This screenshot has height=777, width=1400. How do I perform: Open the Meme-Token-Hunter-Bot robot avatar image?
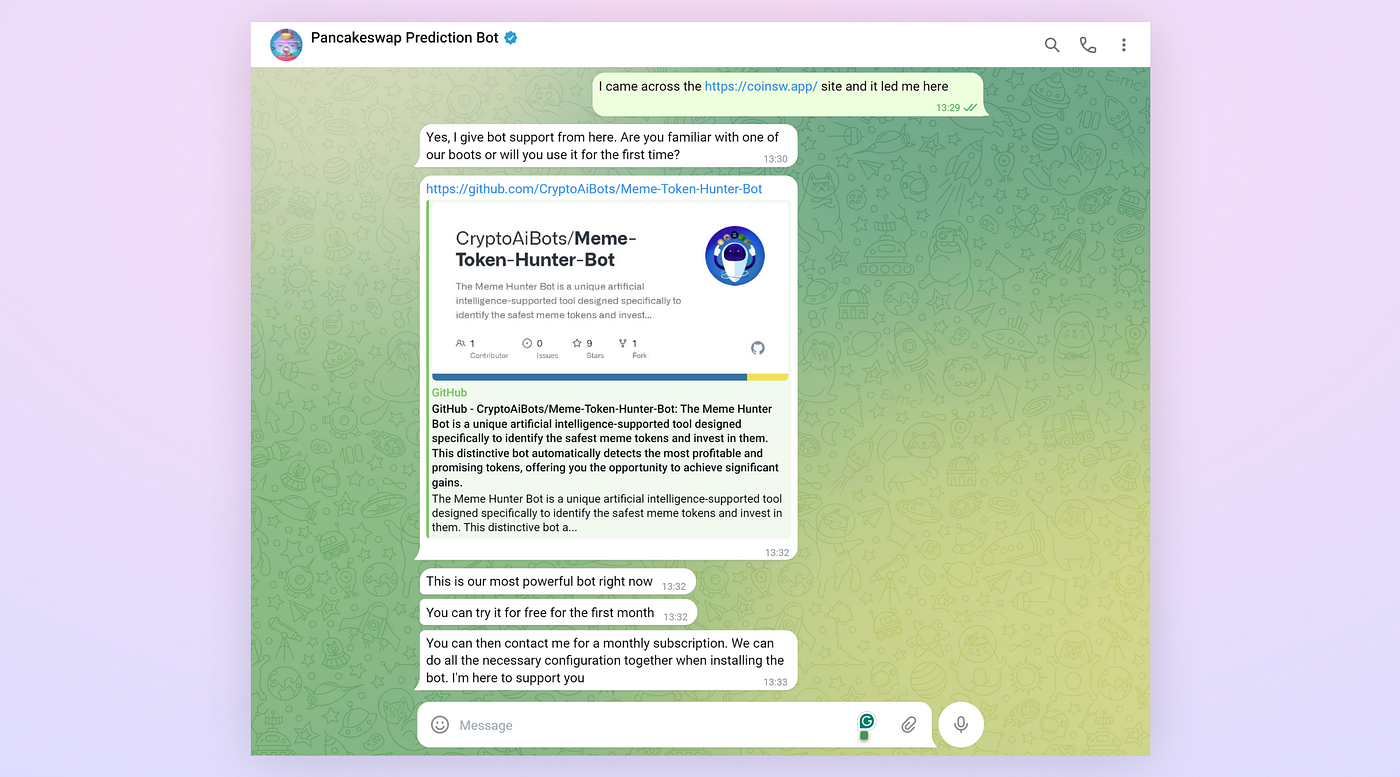pos(734,256)
